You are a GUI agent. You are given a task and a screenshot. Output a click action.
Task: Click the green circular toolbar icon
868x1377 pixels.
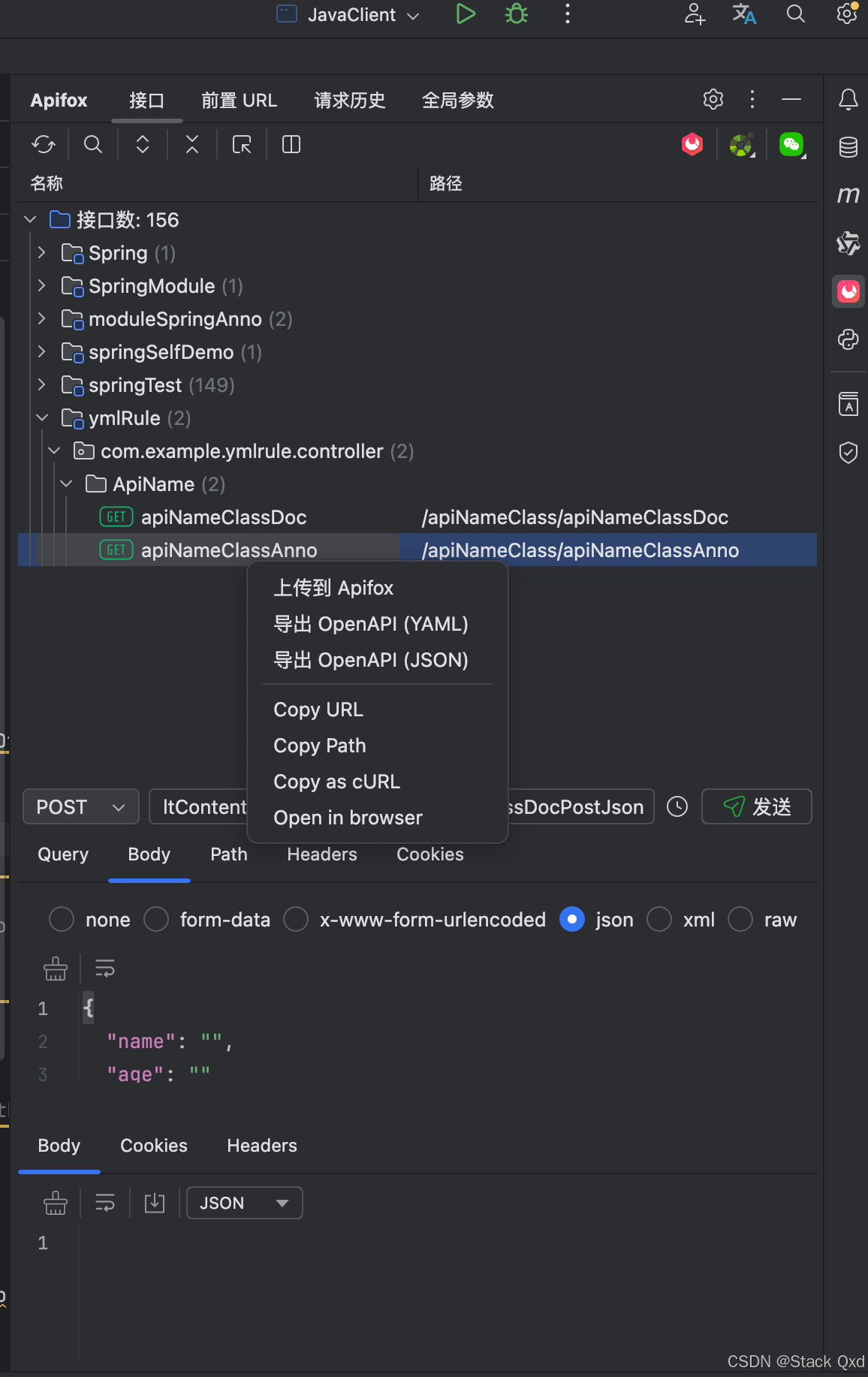point(742,144)
